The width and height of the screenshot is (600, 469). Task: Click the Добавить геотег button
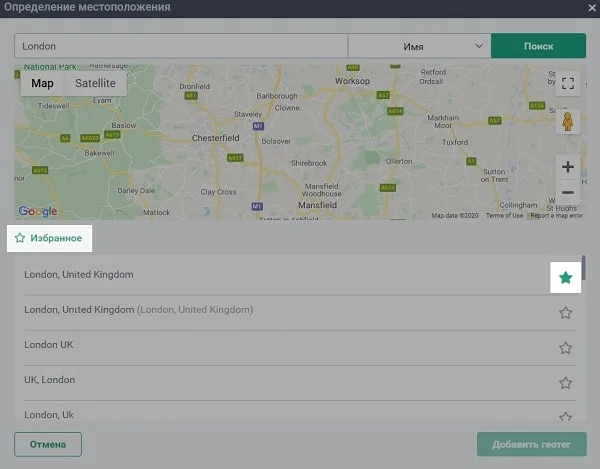[531, 444]
